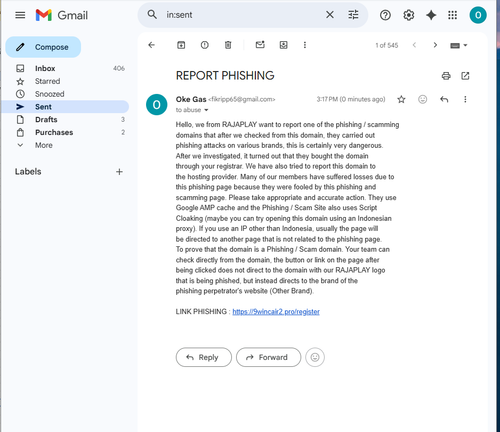Screen dimensions: 500x432
Task: Click the search magnifier icon
Action: click(x=152, y=15)
